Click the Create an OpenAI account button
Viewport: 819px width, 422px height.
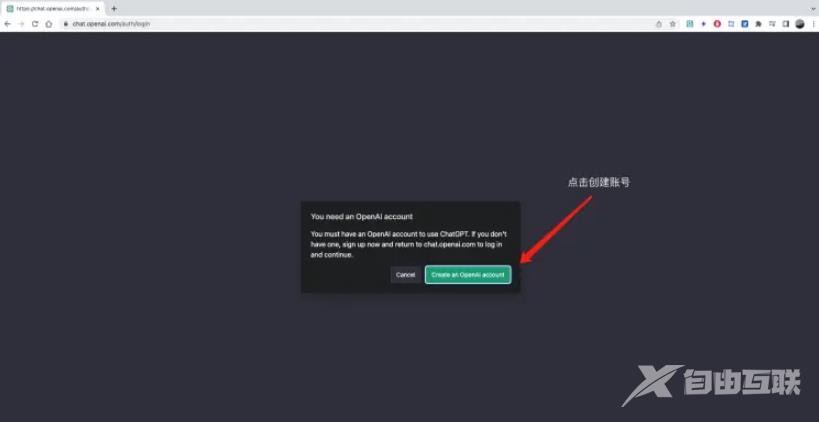[468, 275]
